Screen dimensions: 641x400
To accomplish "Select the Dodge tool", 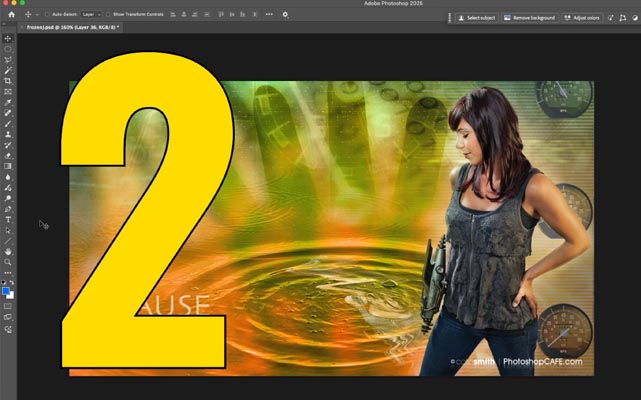I will (8, 198).
